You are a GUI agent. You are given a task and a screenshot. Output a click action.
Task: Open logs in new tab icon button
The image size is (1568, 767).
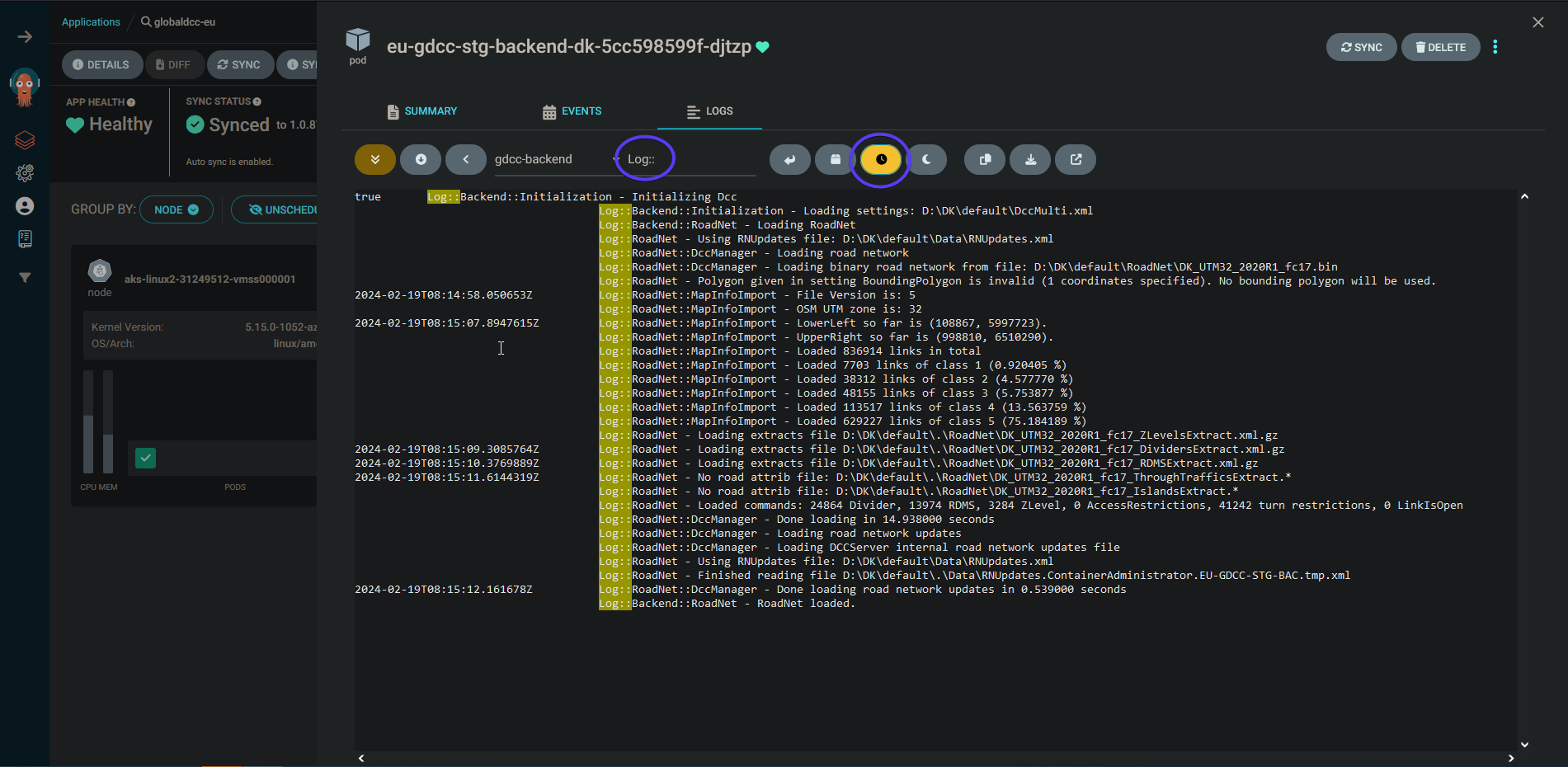point(1076,159)
